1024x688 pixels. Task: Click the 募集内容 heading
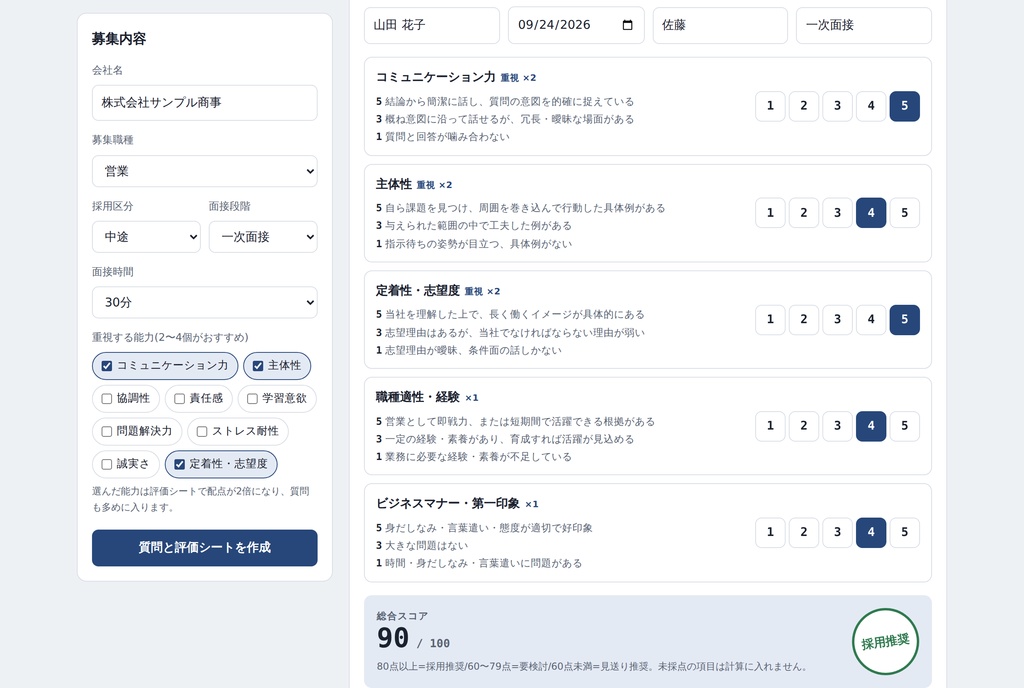click(119, 39)
